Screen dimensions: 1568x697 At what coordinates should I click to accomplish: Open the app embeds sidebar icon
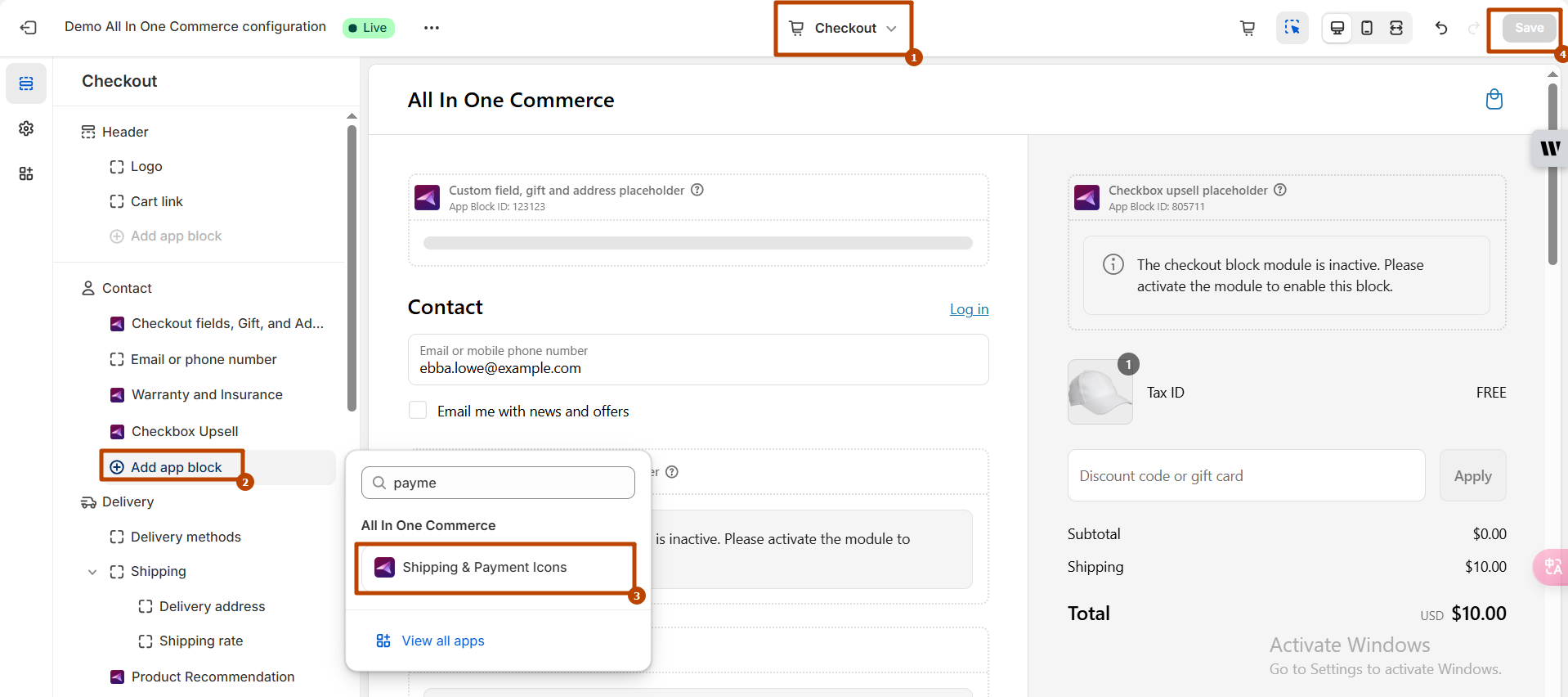(26, 173)
